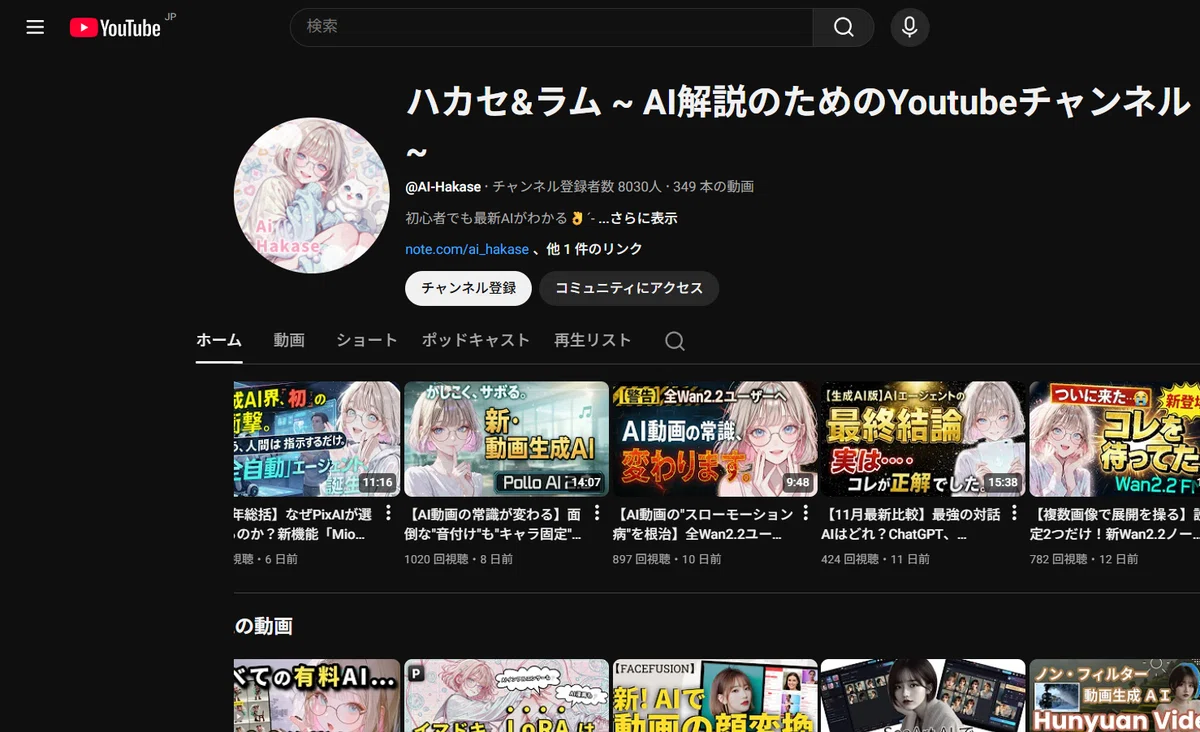This screenshot has width=1200, height=732.
Task: Open the コレを待ってた Wan2.2 thumbnail
Action: pos(1115,438)
